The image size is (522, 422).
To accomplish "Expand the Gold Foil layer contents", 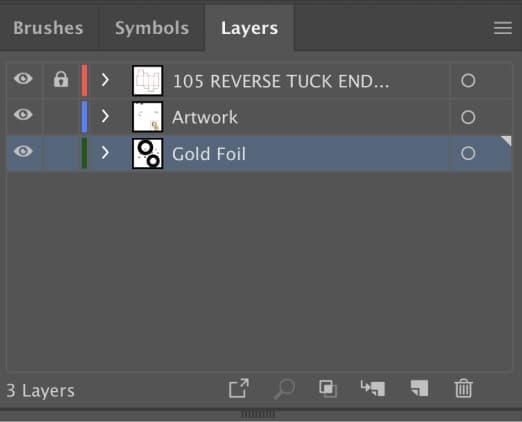I will 105,153.
